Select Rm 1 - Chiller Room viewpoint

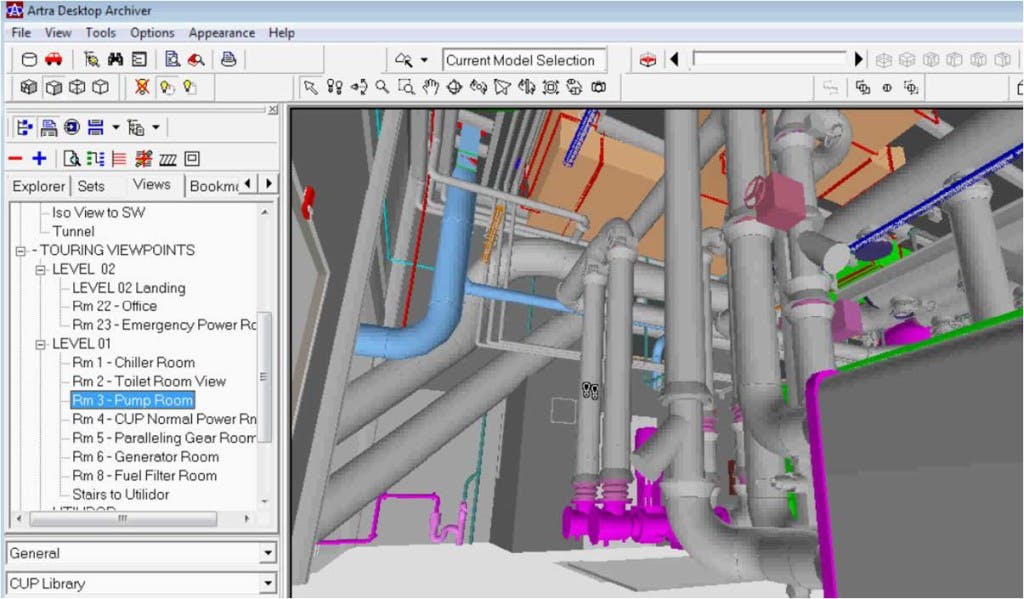pos(133,363)
